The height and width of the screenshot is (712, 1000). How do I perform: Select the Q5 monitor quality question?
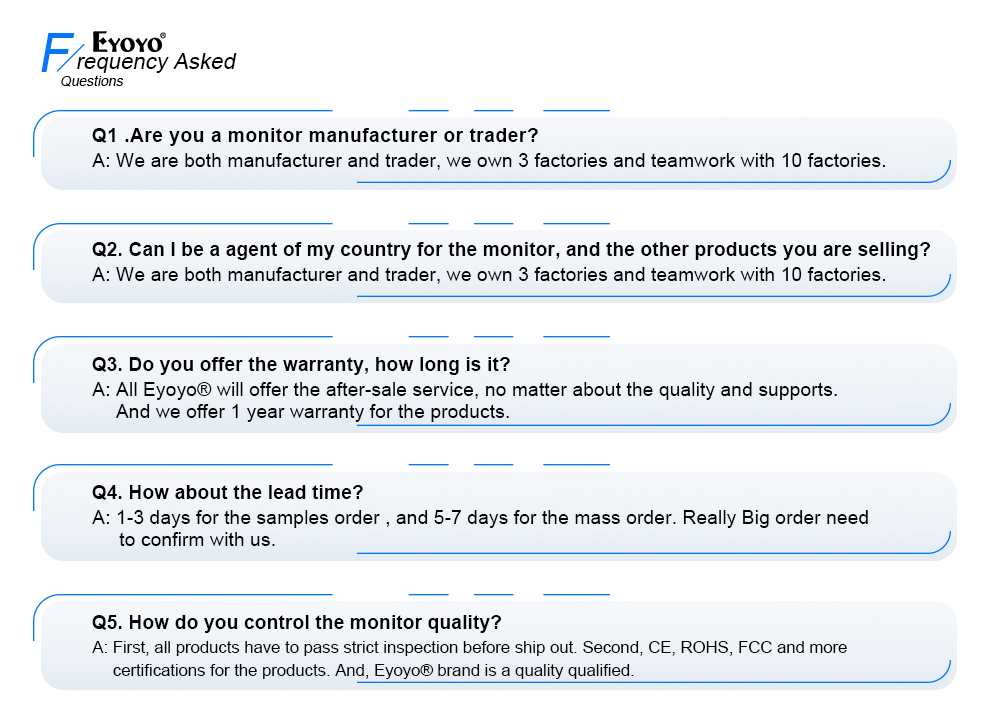click(x=296, y=622)
